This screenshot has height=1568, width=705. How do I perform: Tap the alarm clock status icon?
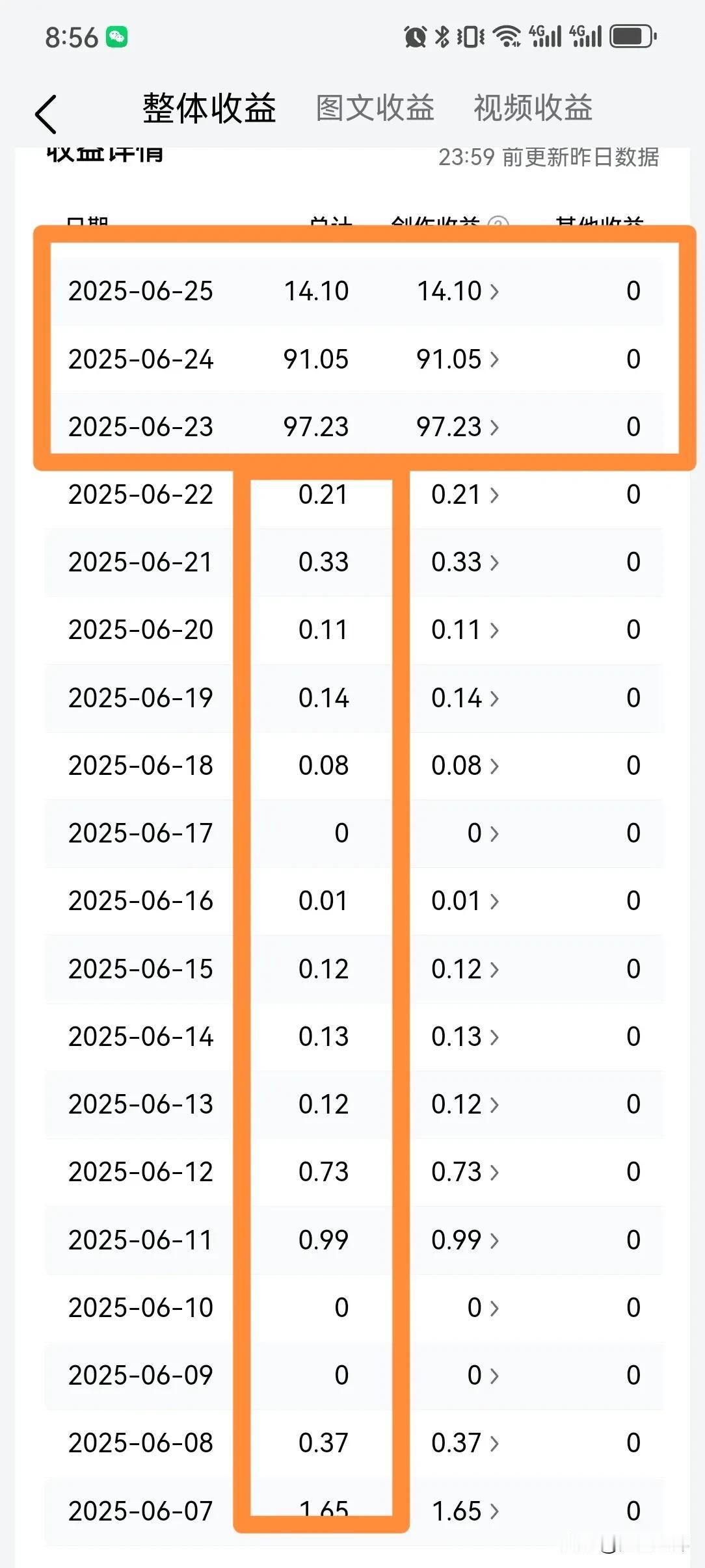[415, 37]
